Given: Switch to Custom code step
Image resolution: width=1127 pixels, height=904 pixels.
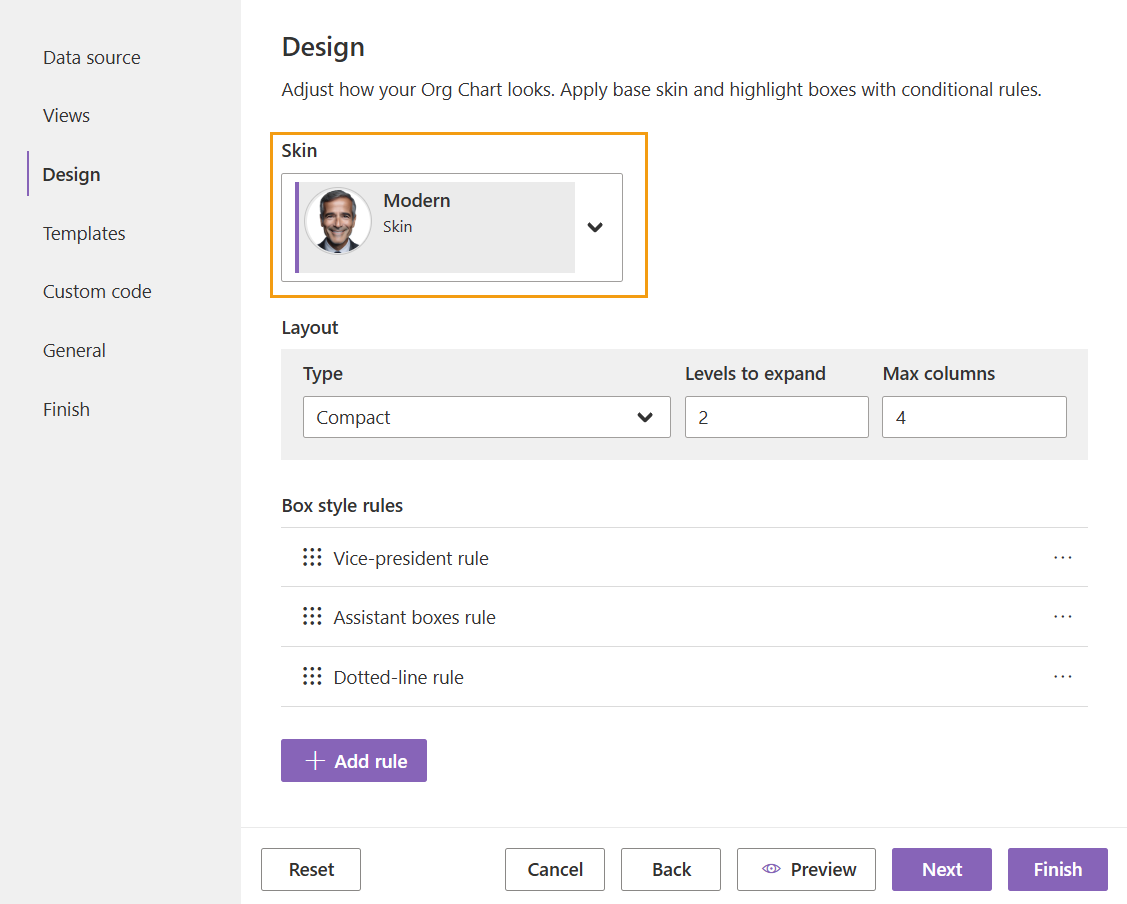Looking at the screenshot, I should point(97,292).
